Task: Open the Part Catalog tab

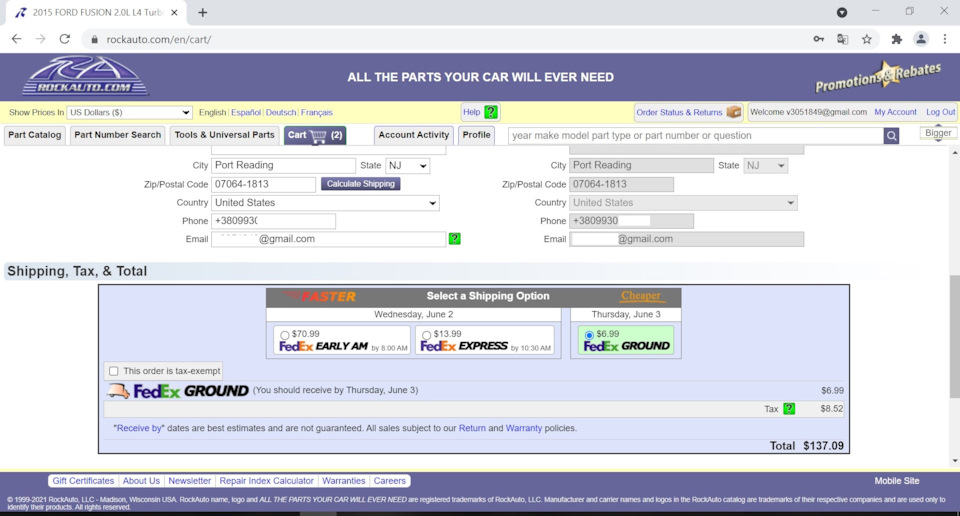Action: tap(35, 135)
